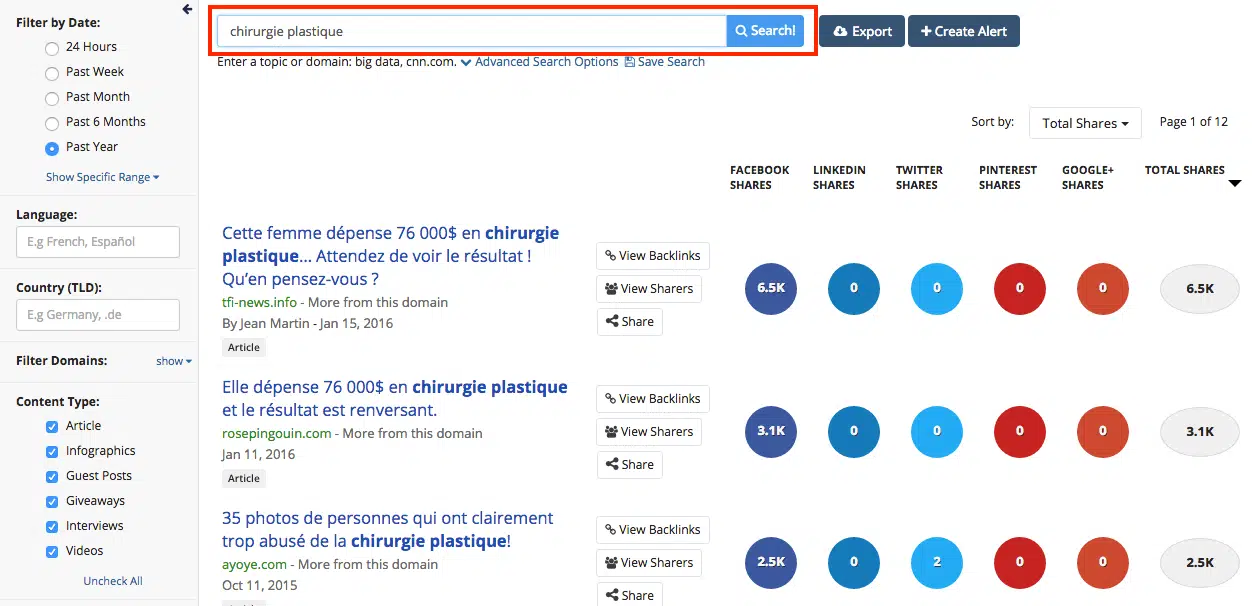Click the Create Alert plus button
The height and width of the screenshot is (606, 1257).
pyautogui.click(x=963, y=31)
